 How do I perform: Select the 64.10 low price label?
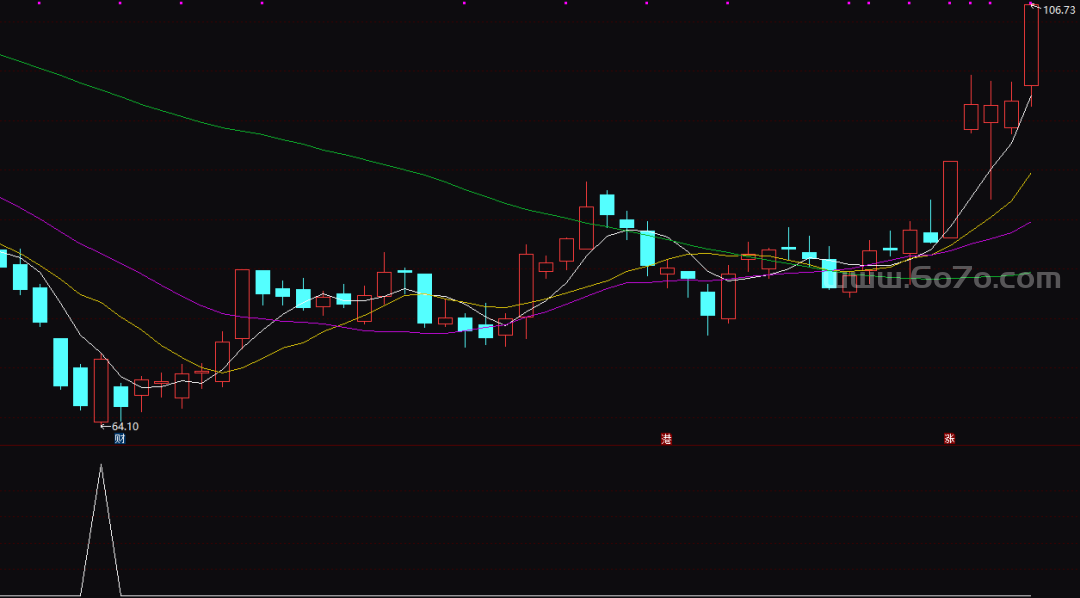click(x=125, y=427)
